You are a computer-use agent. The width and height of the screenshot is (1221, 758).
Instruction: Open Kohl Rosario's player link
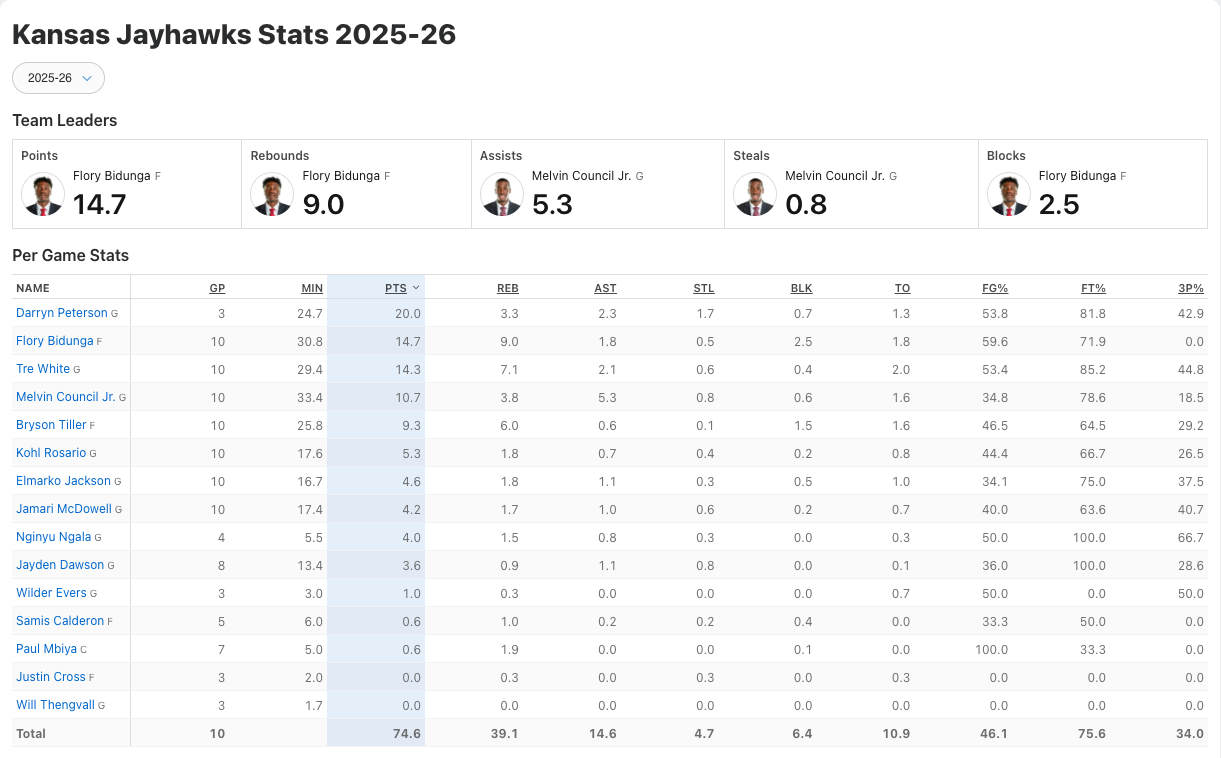click(x=51, y=453)
